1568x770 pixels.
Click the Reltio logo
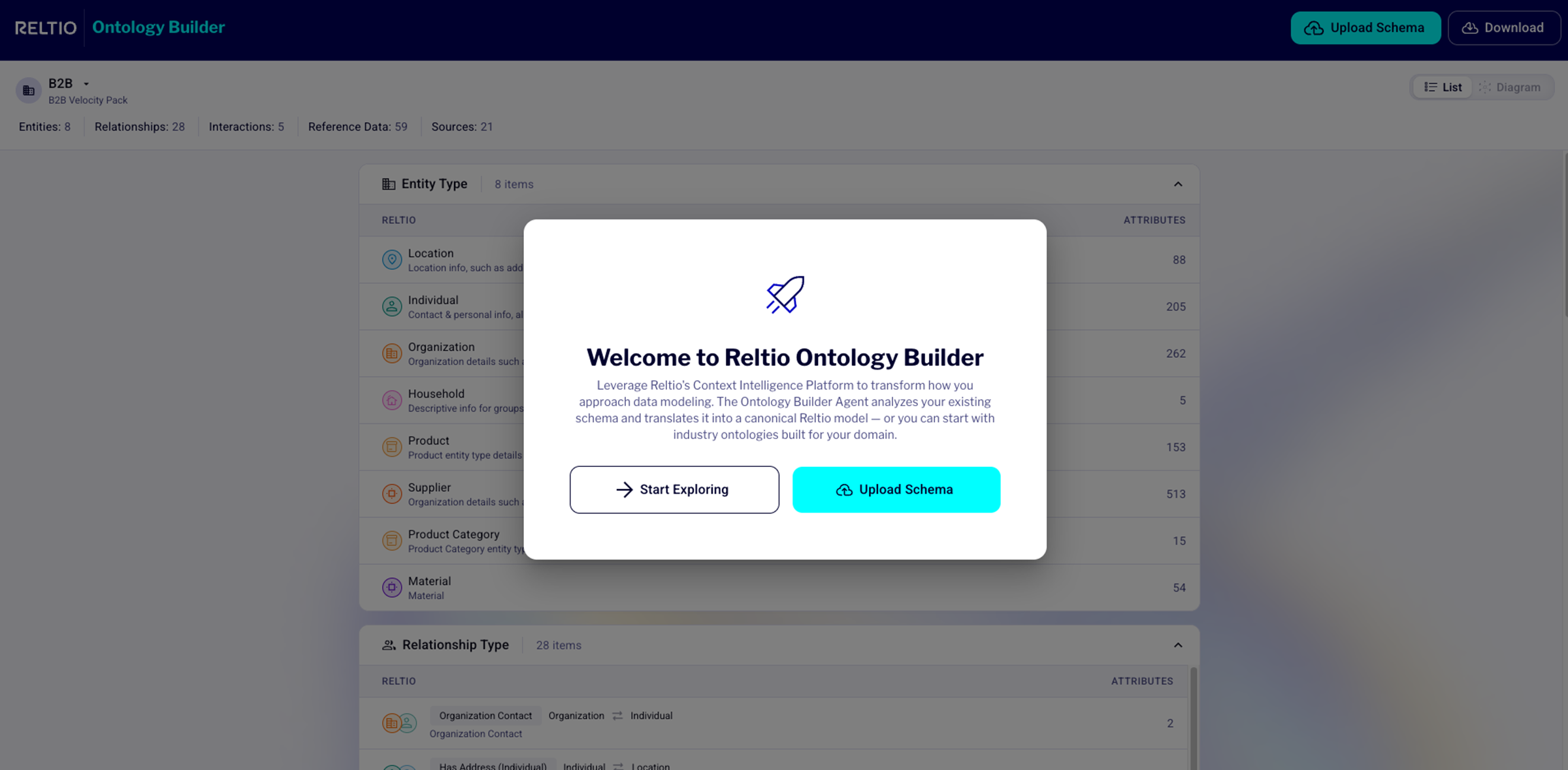[46, 27]
